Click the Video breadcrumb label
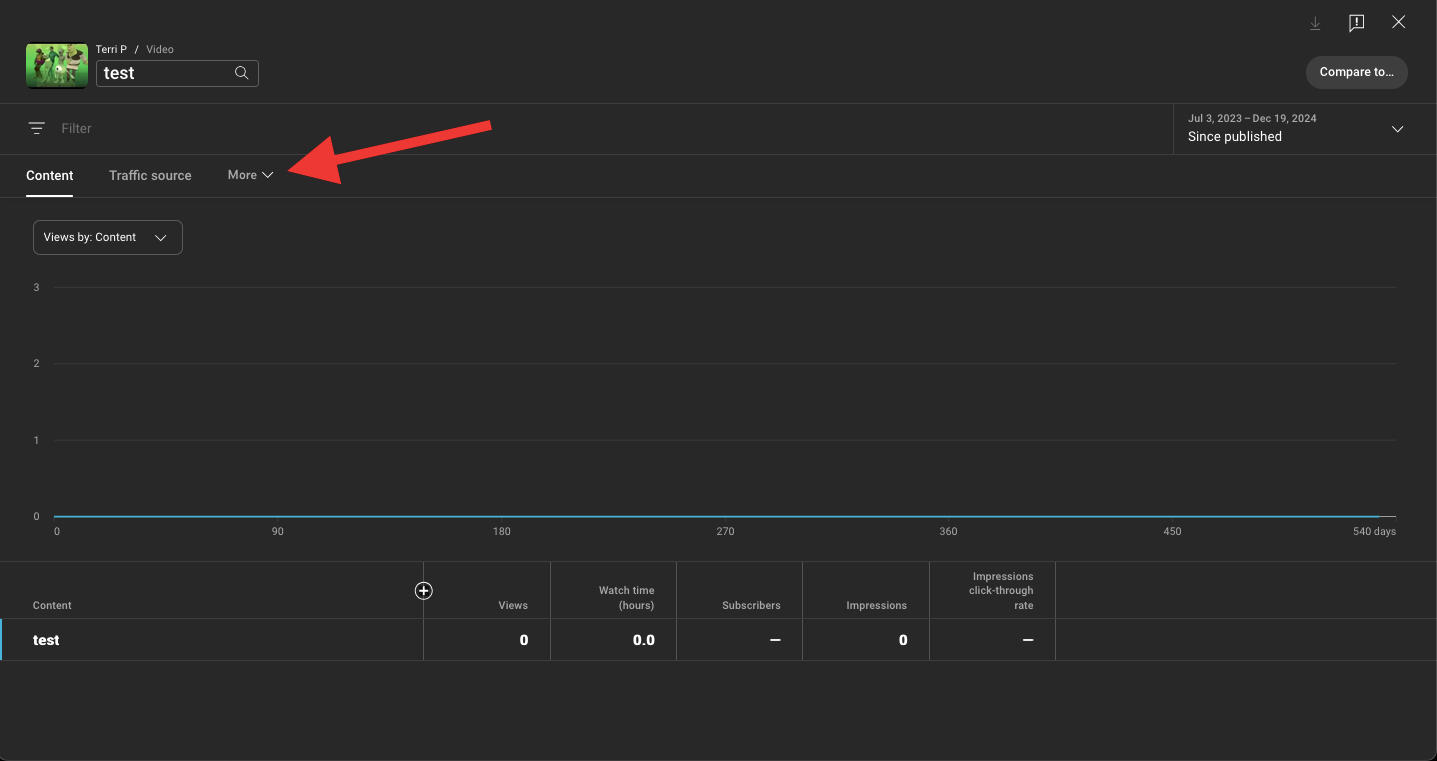This screenshot has width=1437, height=761. [x=159, y=49]
